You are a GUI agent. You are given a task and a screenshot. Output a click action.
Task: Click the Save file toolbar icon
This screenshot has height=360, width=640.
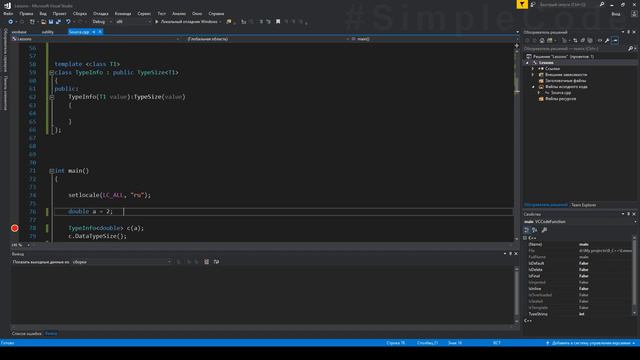51,22
